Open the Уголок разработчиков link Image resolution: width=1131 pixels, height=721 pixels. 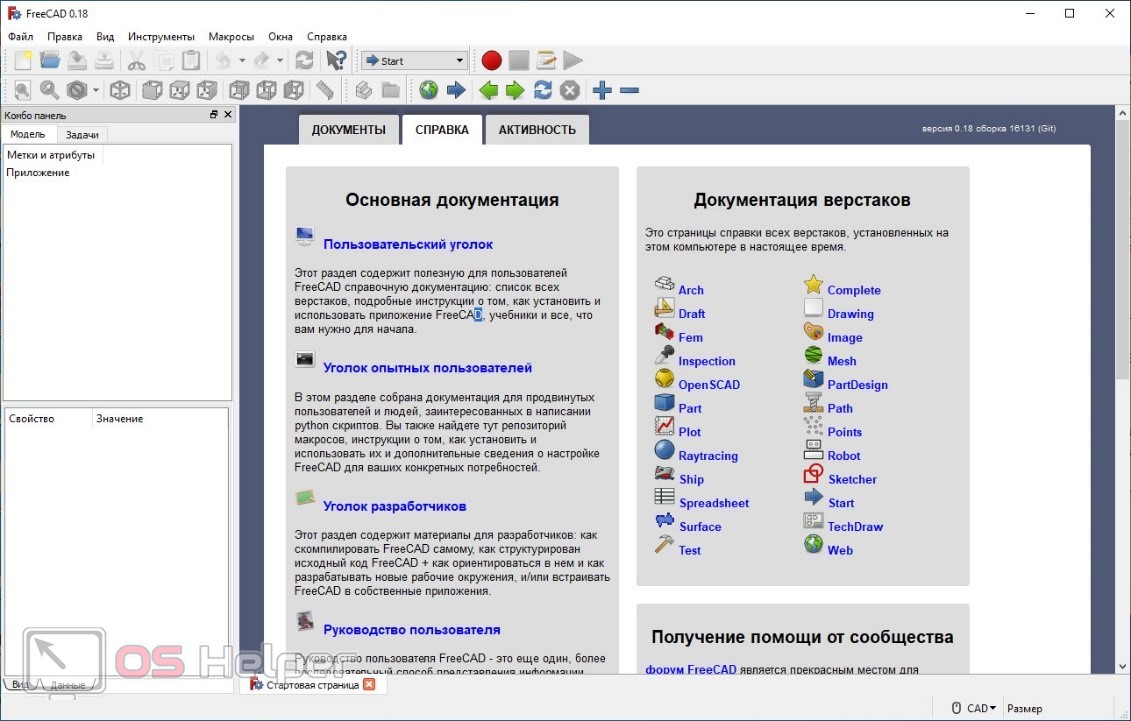coord(395,506)
